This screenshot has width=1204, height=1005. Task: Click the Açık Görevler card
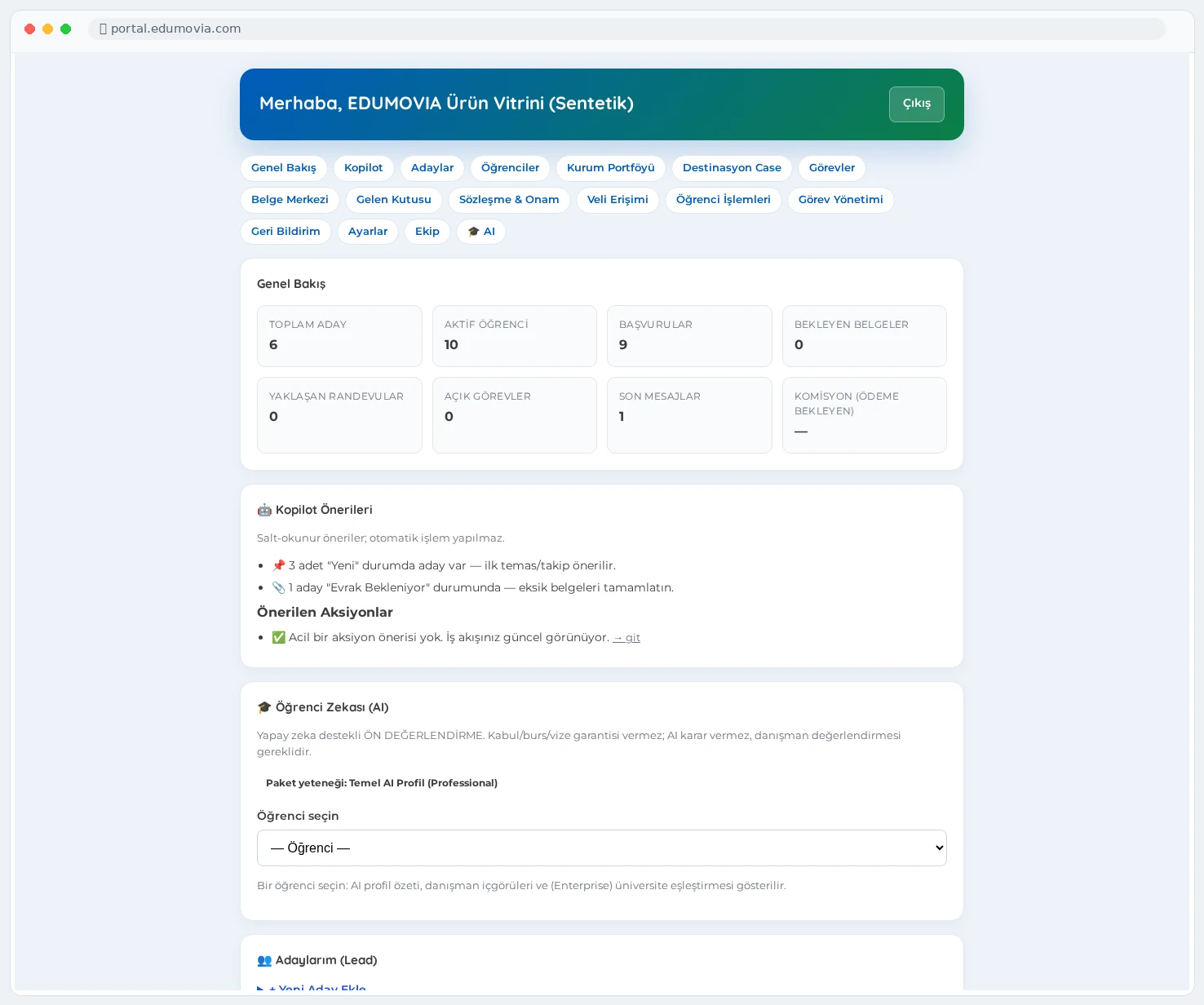(514, 415)
